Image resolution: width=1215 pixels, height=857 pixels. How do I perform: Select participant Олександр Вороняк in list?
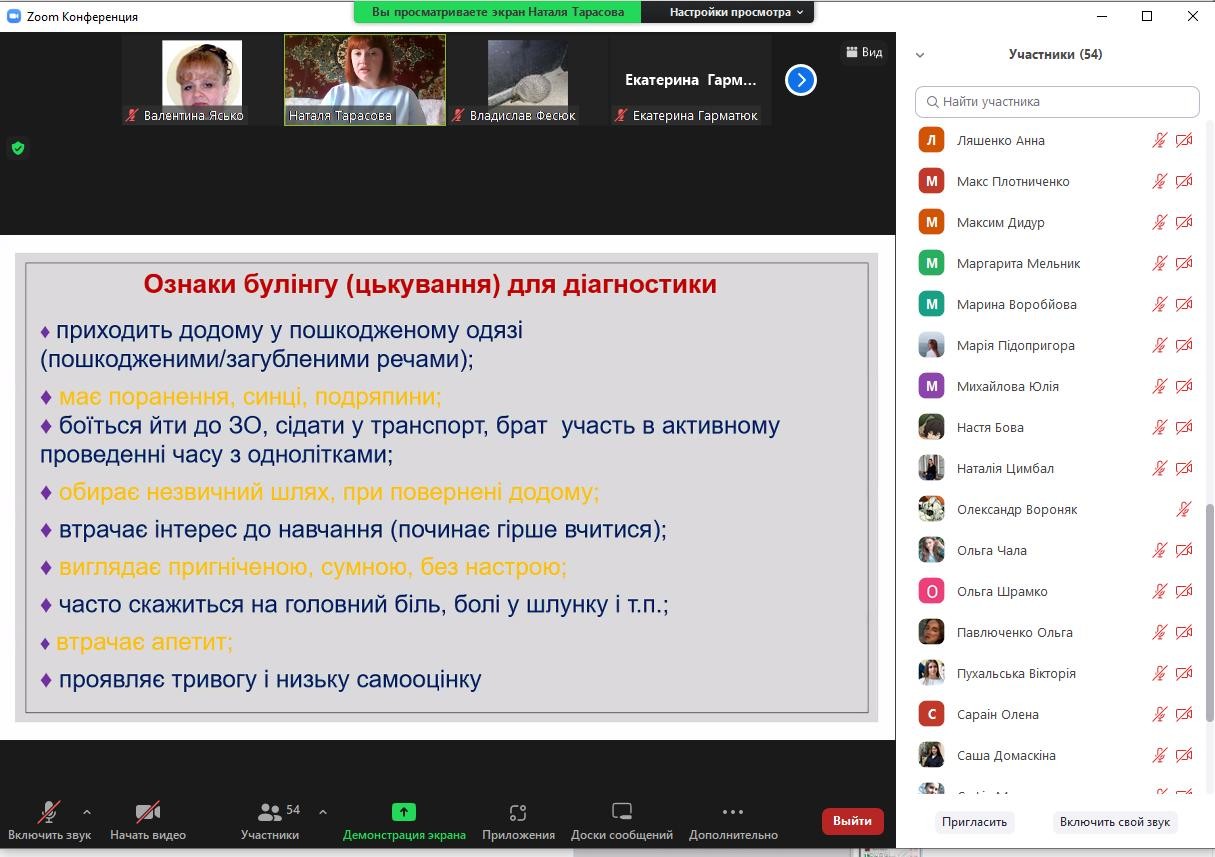point(1017,510)
